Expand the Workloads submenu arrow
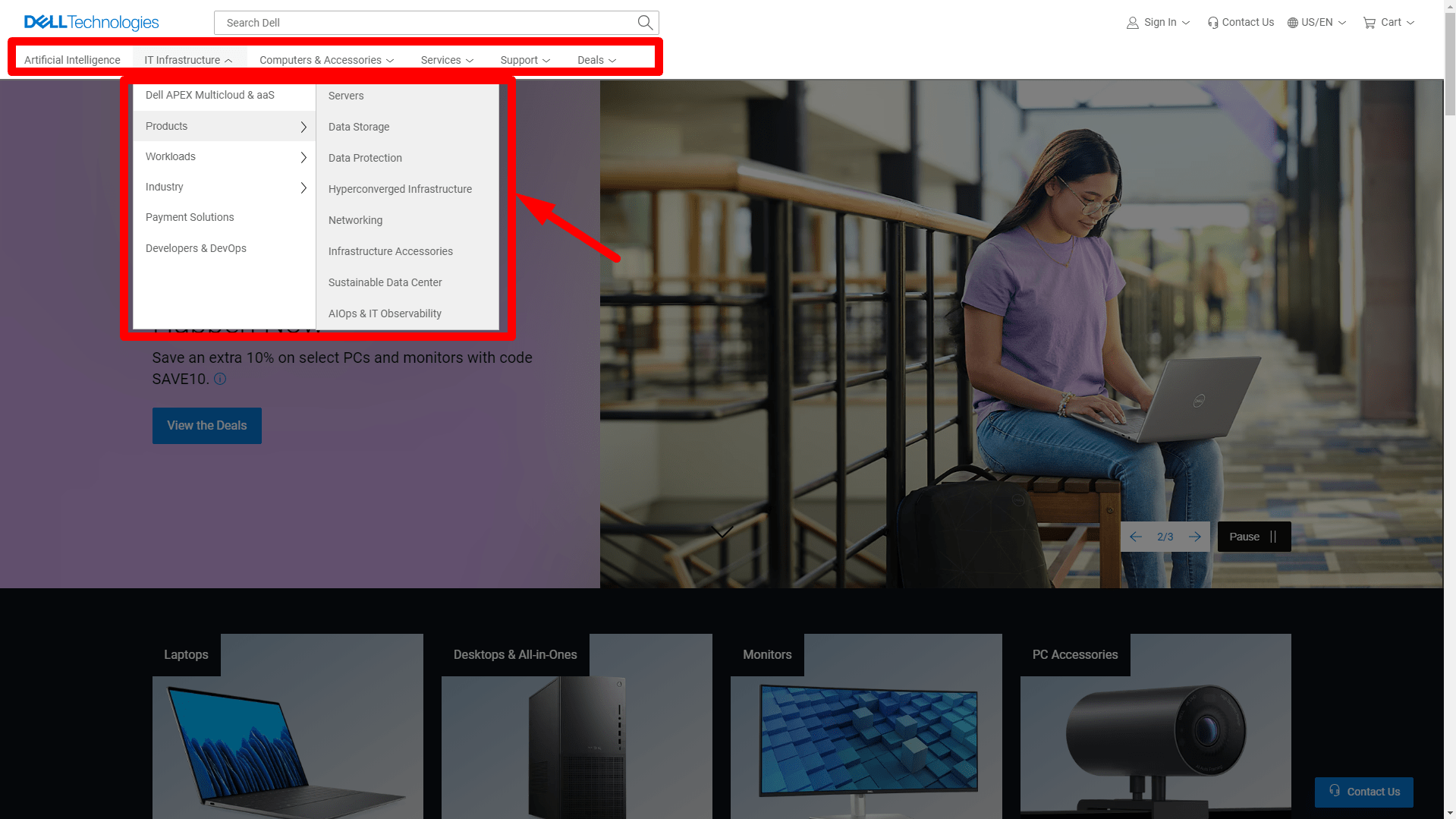The height and width of the screenshot is (819, 1456). (303, 157)
